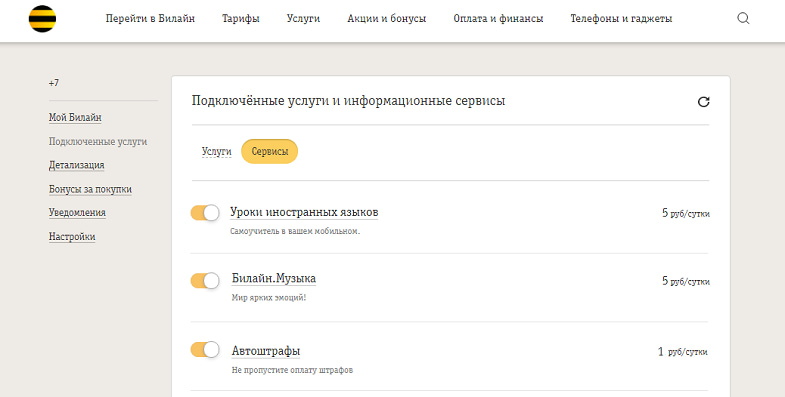
Task: Open Акции и бонусы menu
Action: (x=386, y=19)
